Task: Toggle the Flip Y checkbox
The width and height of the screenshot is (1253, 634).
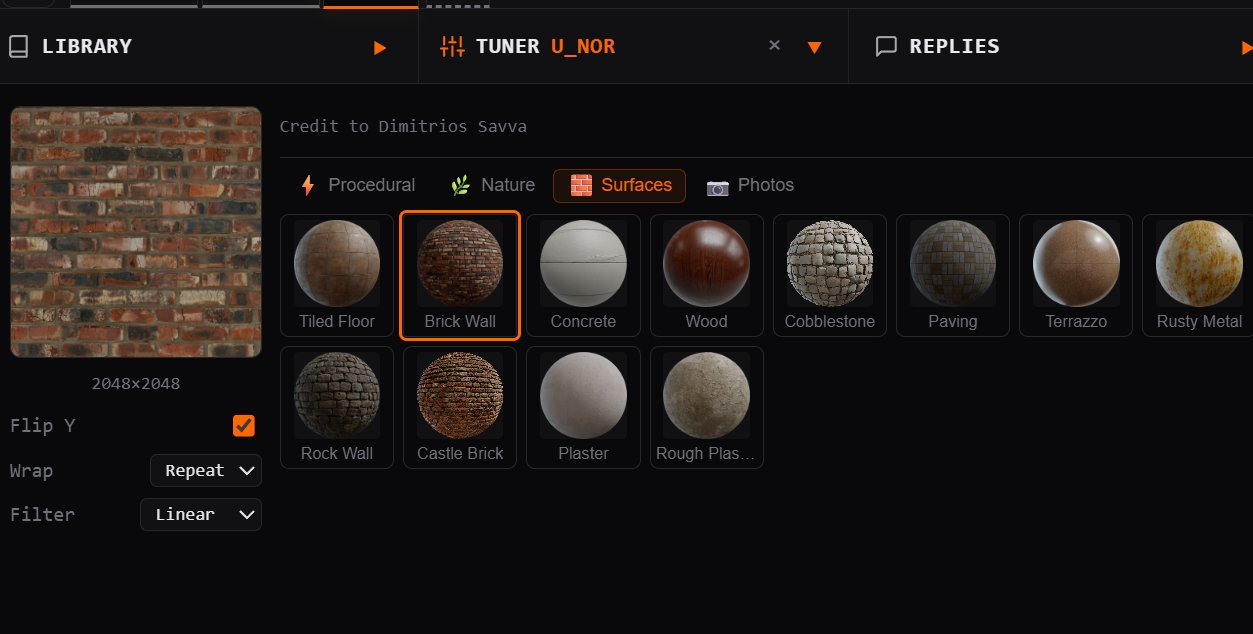Action: pos(244,426)
